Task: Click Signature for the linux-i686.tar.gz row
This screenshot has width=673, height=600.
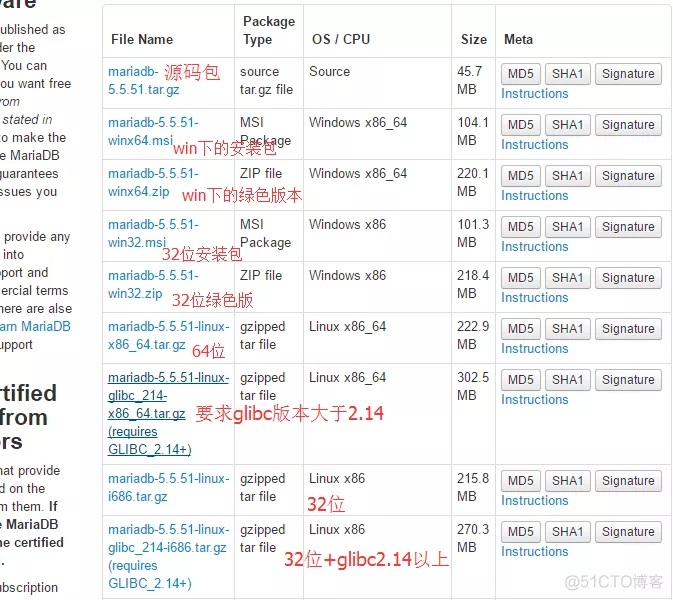Action: [628, 481]
